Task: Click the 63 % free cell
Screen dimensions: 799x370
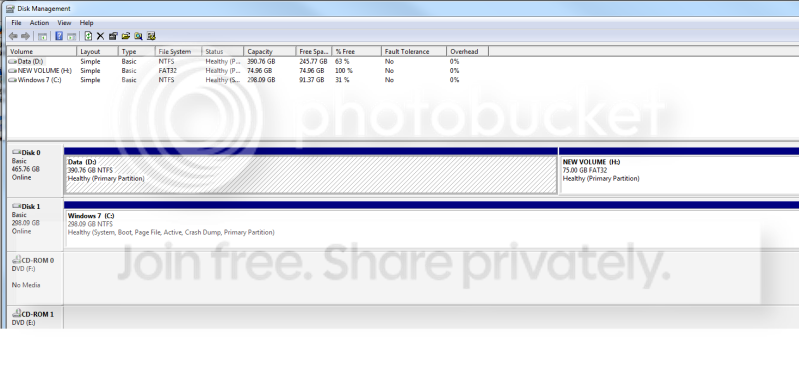Action: tap(342, 62)
